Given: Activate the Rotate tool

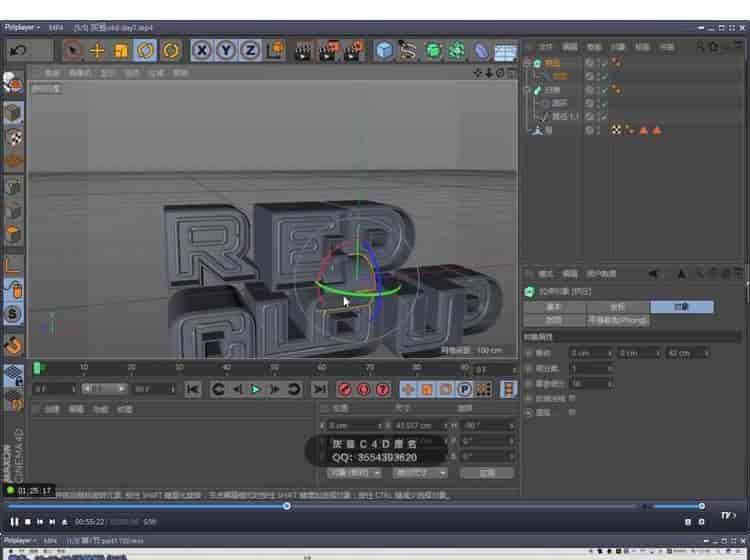Looking at the screenshot, I should tap(146, 50).
